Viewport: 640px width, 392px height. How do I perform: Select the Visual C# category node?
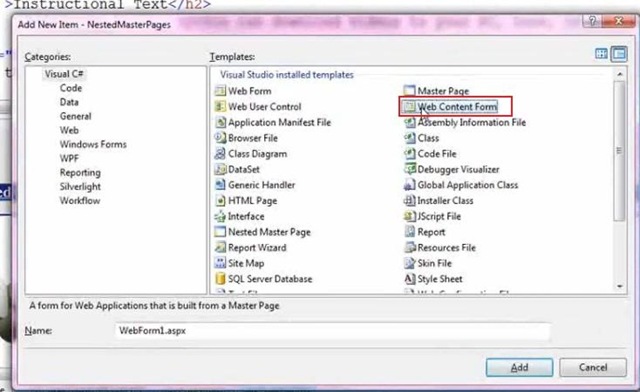tap(64, 74)
